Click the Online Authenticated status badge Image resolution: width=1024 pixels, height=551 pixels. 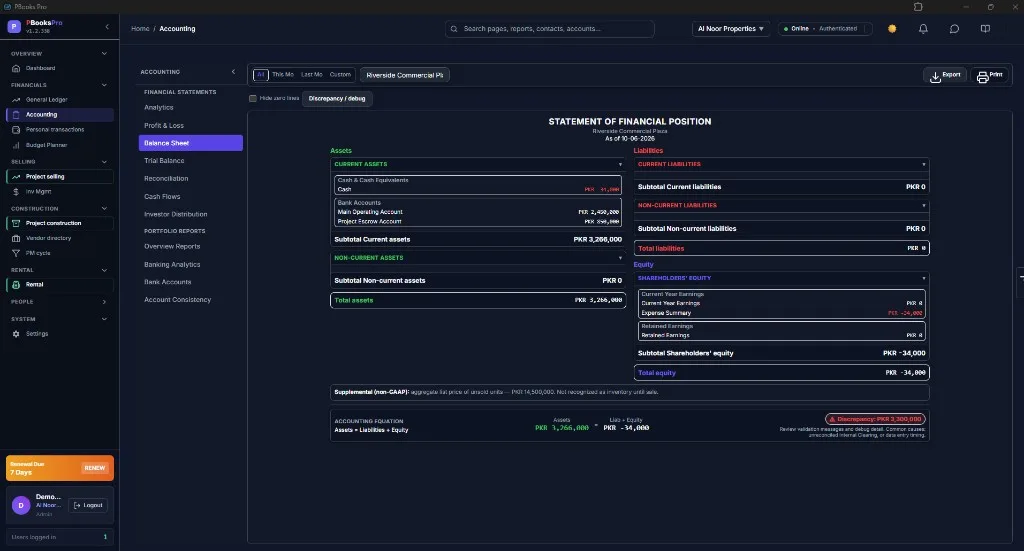[825, 29]
